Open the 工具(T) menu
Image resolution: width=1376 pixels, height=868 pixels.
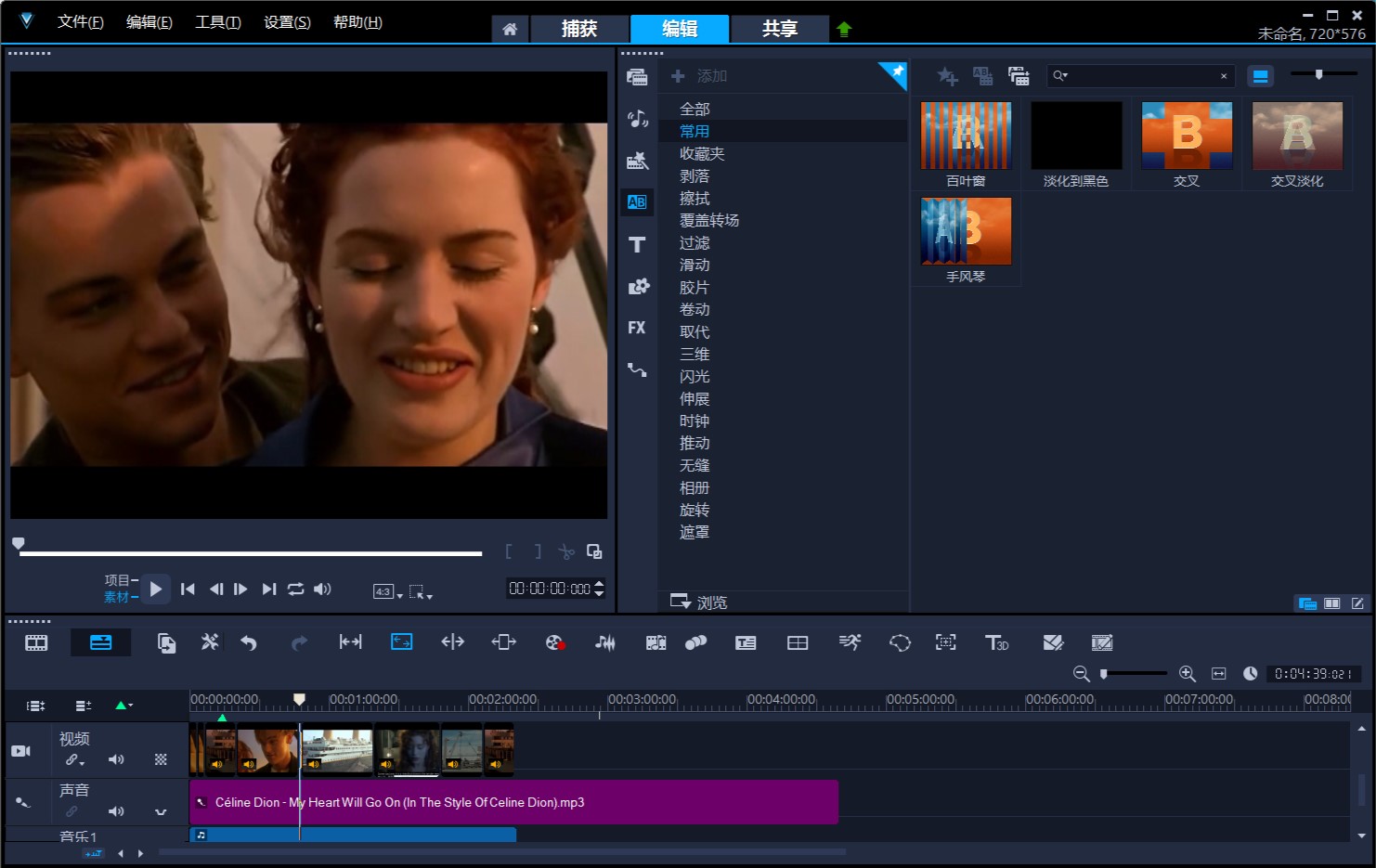tap(218, 22)
